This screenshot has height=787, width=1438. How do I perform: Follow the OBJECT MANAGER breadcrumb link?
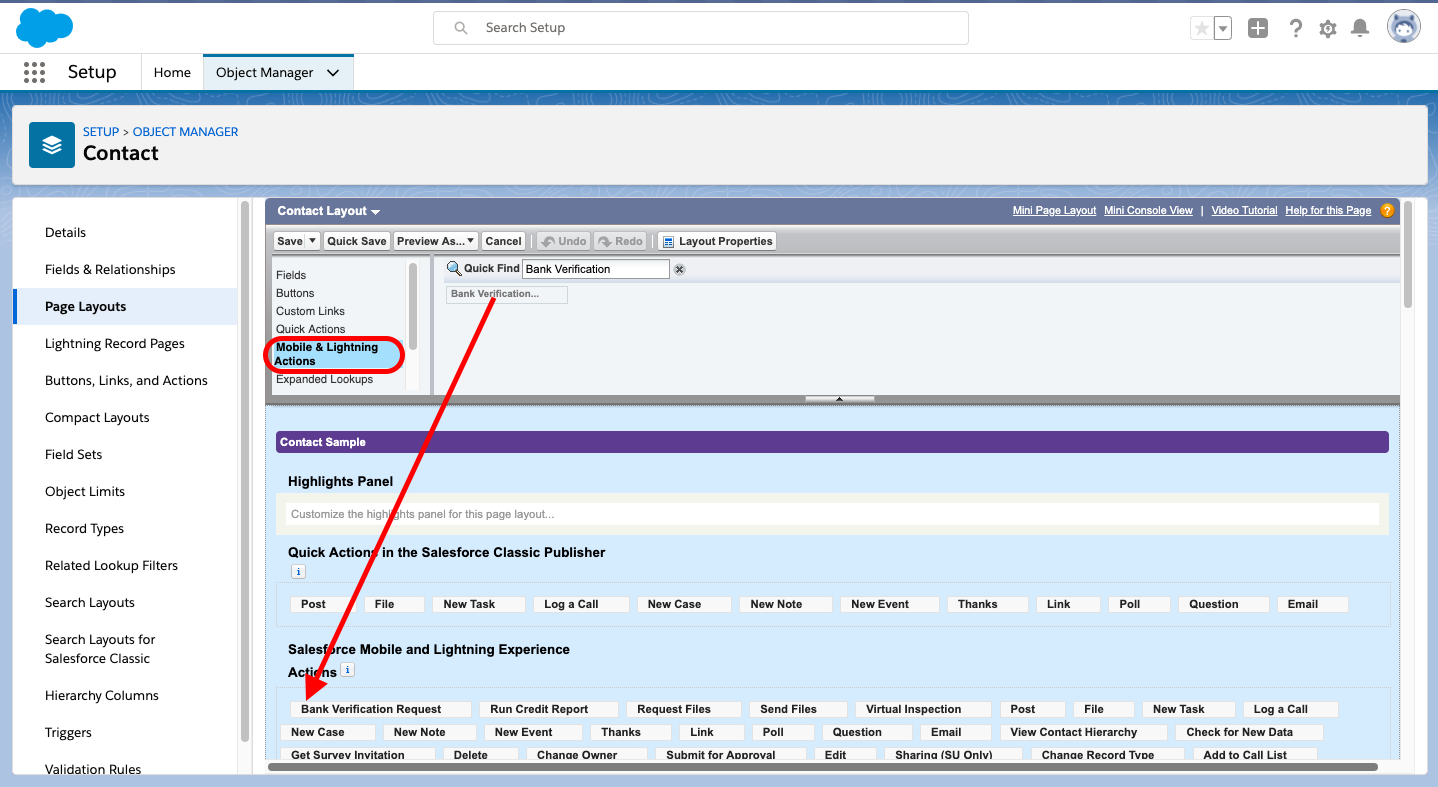[x=185, y=132]
